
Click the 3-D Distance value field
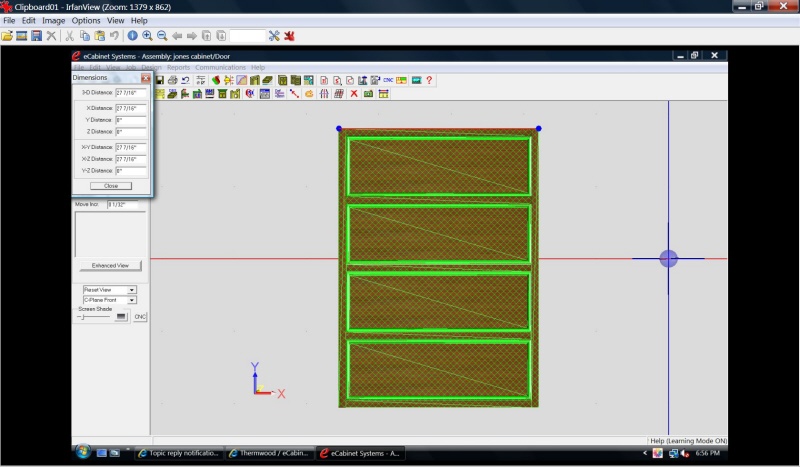(x=131, y=92)
